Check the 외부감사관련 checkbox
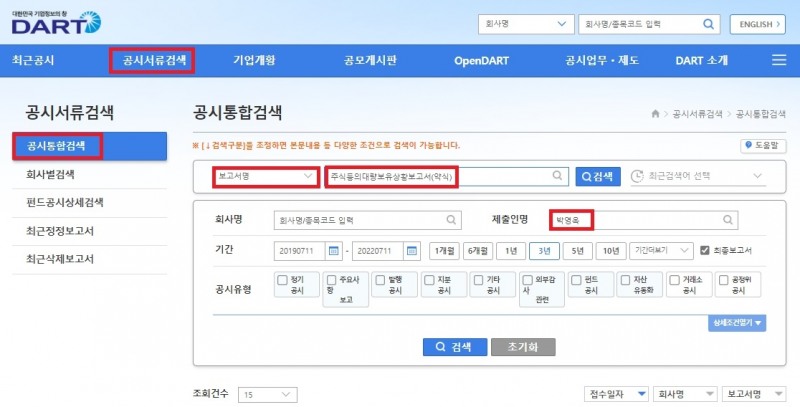This screenshot has width=800, height=407. (x=528, y=280)
